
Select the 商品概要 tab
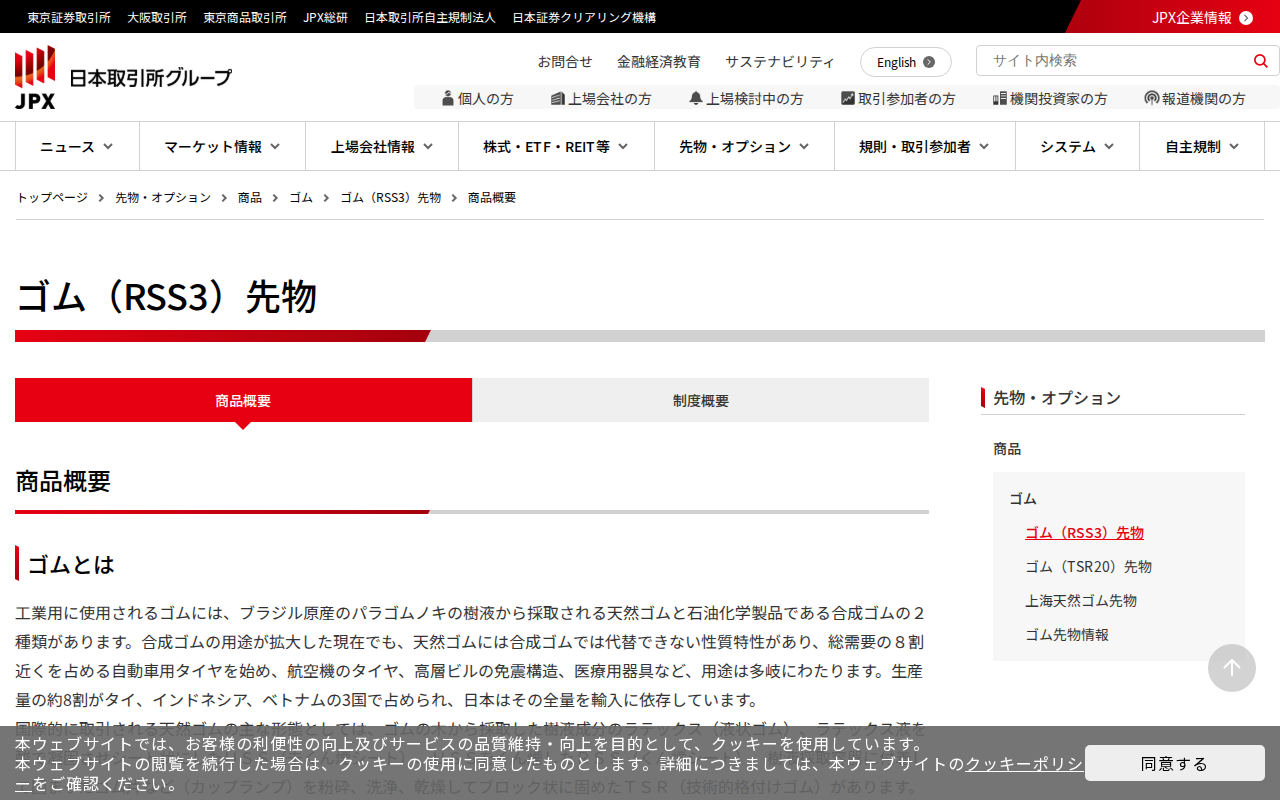(x=243, y=400)
